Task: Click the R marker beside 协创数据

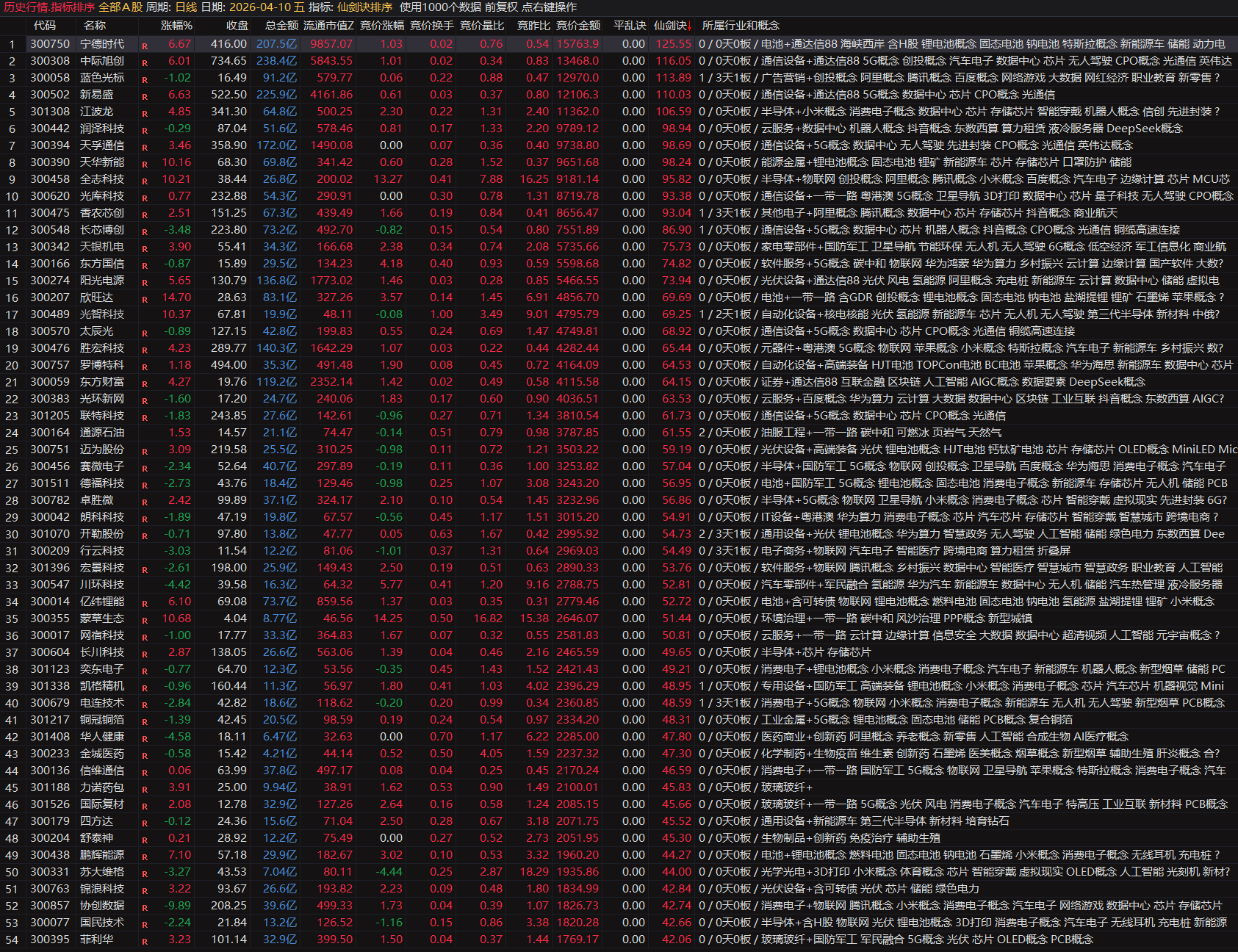Action: [145, 907]
